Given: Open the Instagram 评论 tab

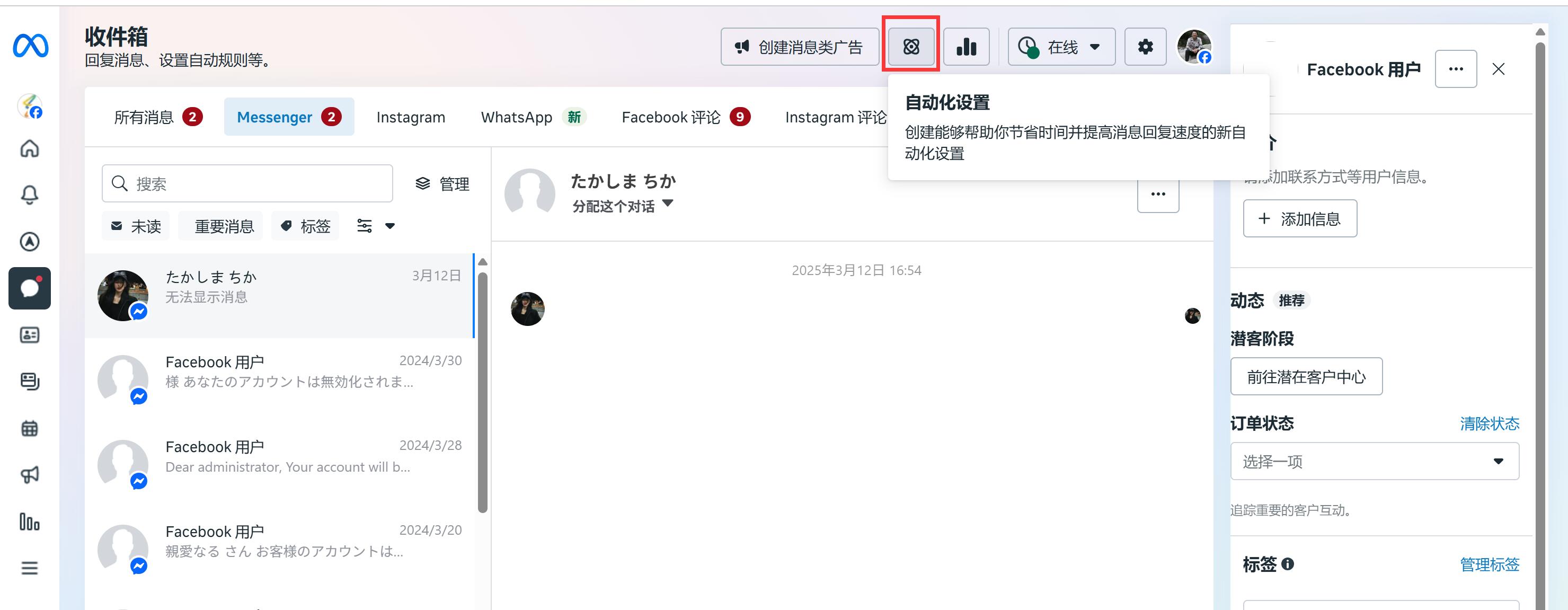Looking at the screenshot, I should (x=835, y=116).
